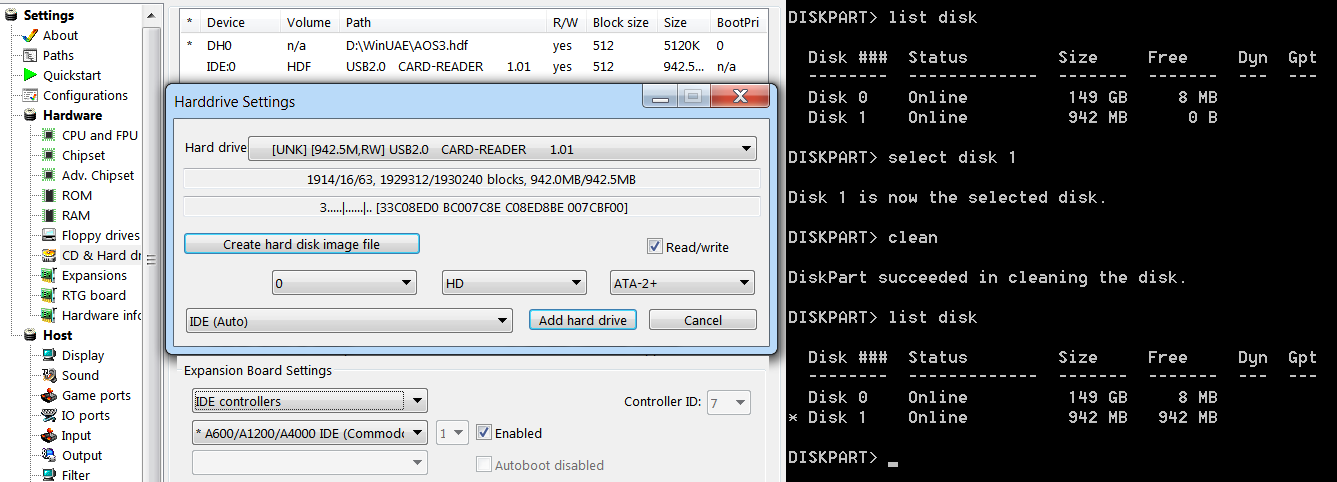
Task: Select the Input icon
Action: coord(48,435)
